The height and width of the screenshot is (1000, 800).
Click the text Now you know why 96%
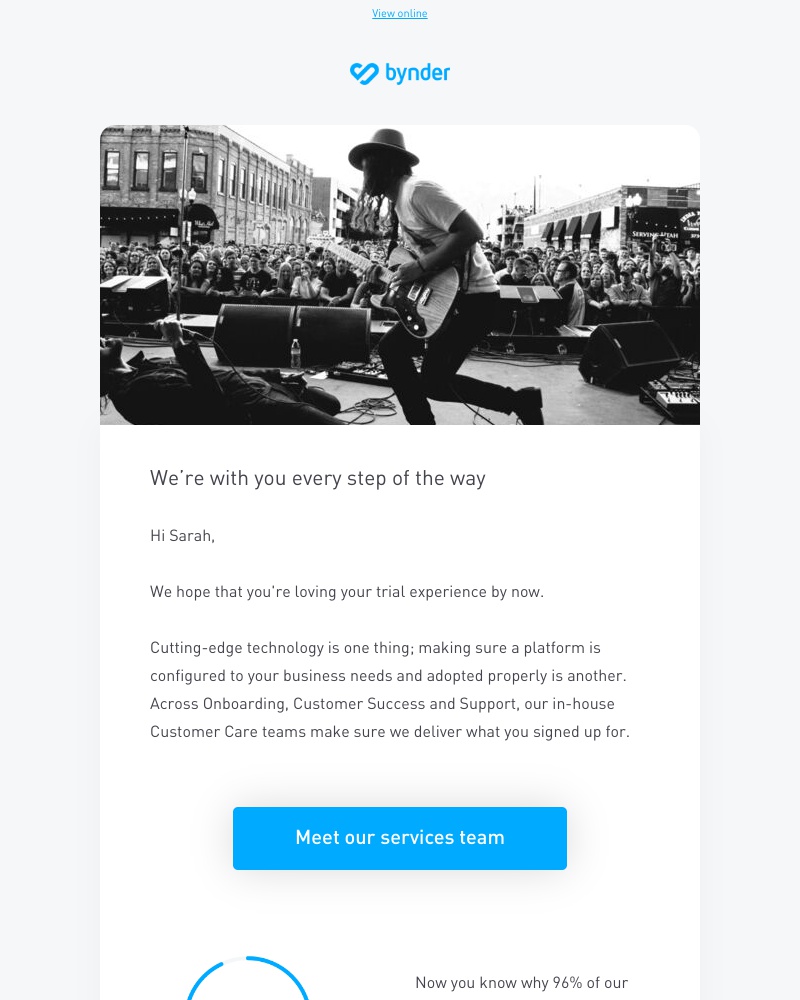click(522, 983)
